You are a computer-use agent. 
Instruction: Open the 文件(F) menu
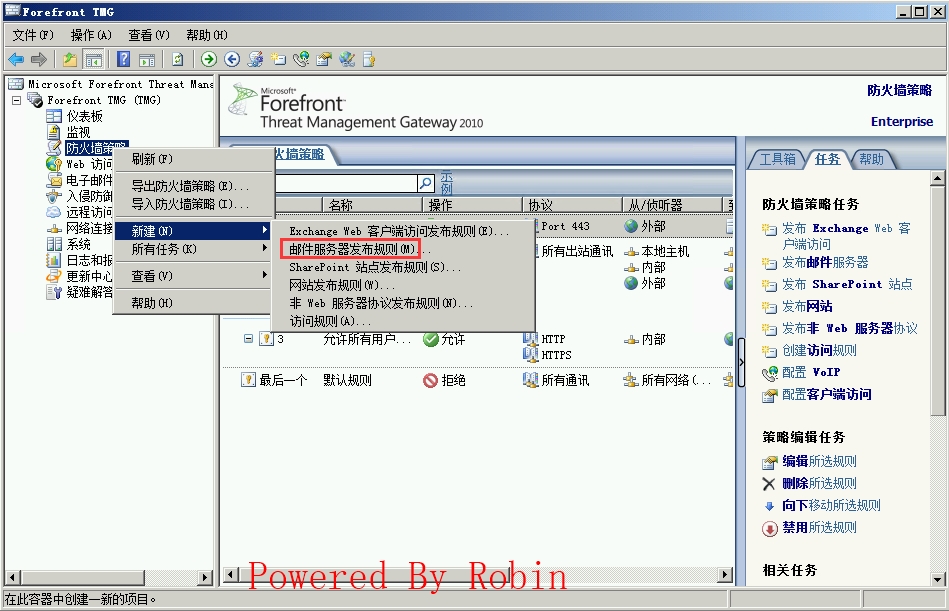(x=33, y=35)
